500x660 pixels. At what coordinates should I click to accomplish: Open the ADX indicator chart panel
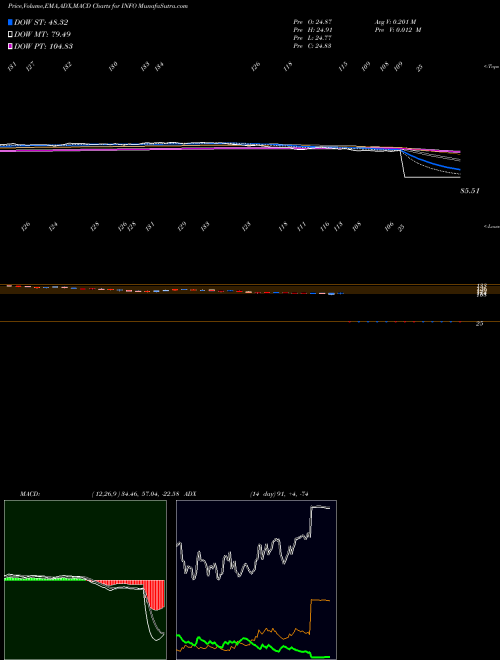coord(256,580)
